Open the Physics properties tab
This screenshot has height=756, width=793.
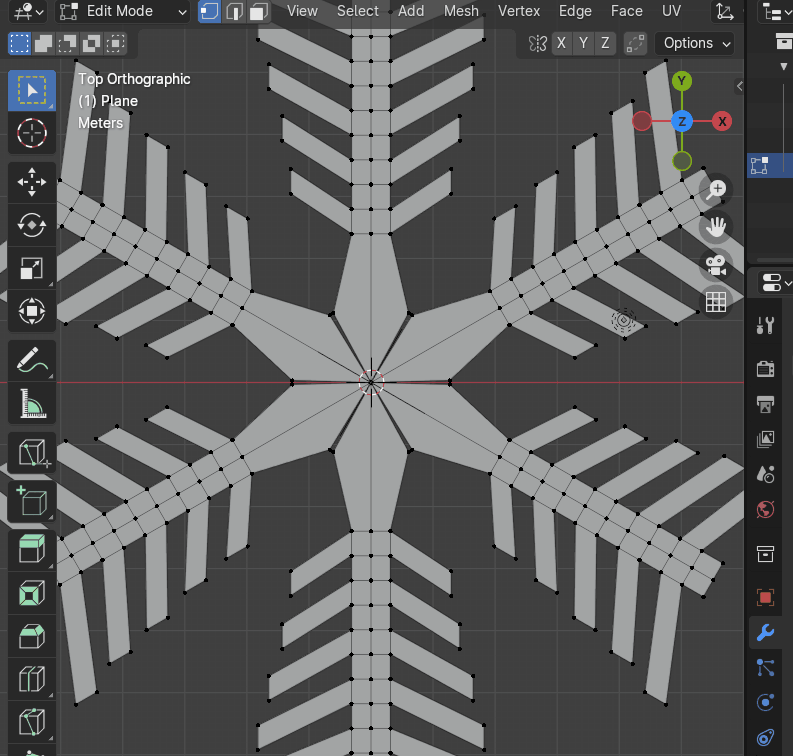pyautogui.click(x=765, y=702)
